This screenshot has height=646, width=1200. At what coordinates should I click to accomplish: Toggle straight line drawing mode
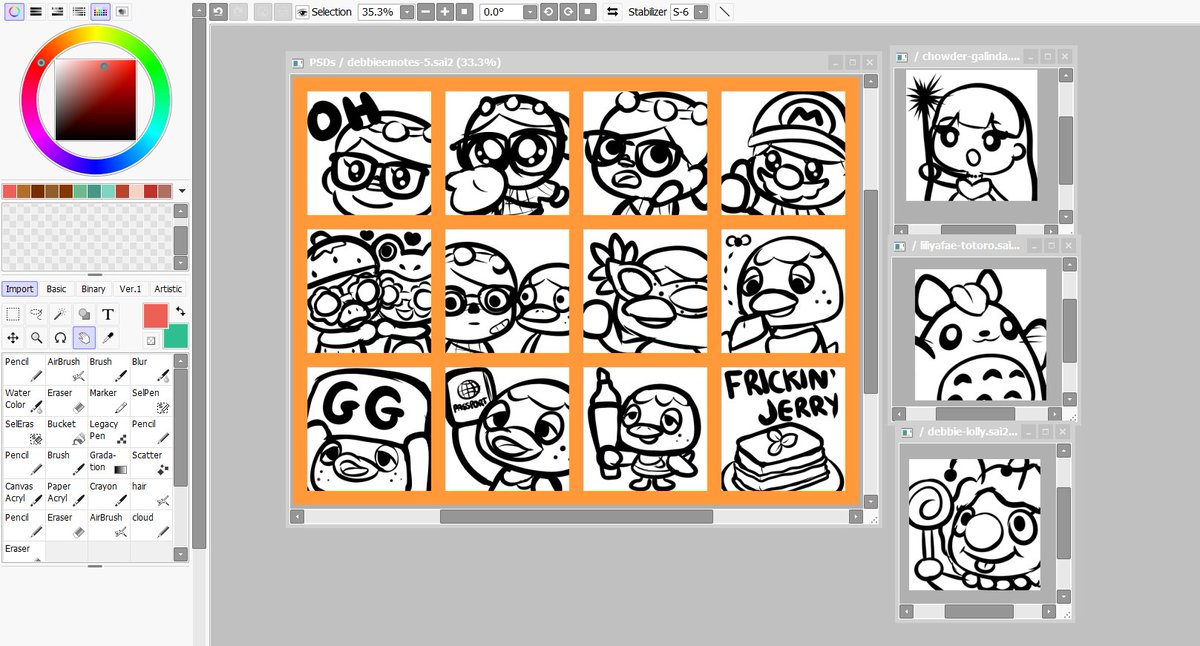click(x=725, y=12)
